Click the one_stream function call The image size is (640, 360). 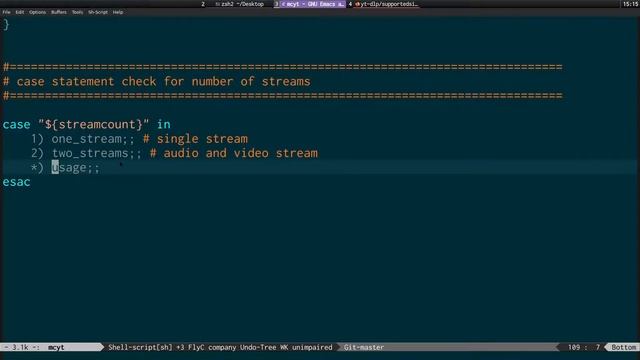[87, 139]
